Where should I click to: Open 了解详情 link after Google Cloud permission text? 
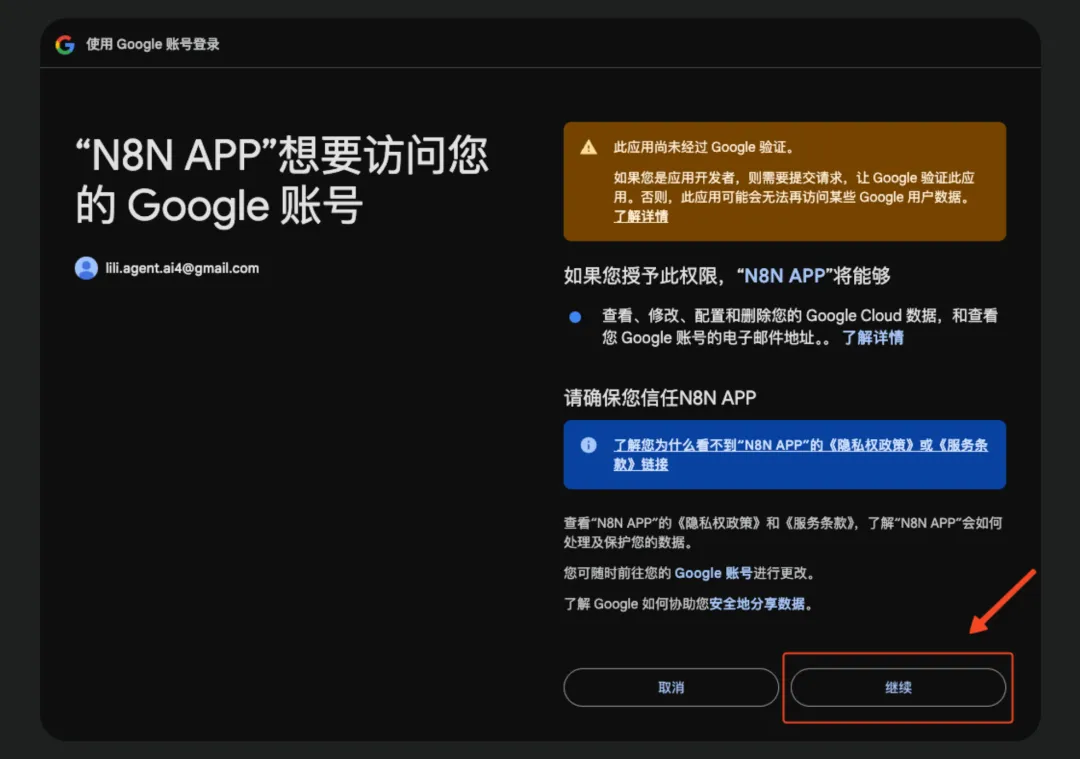pyautogui.click(x=873, y=337)
